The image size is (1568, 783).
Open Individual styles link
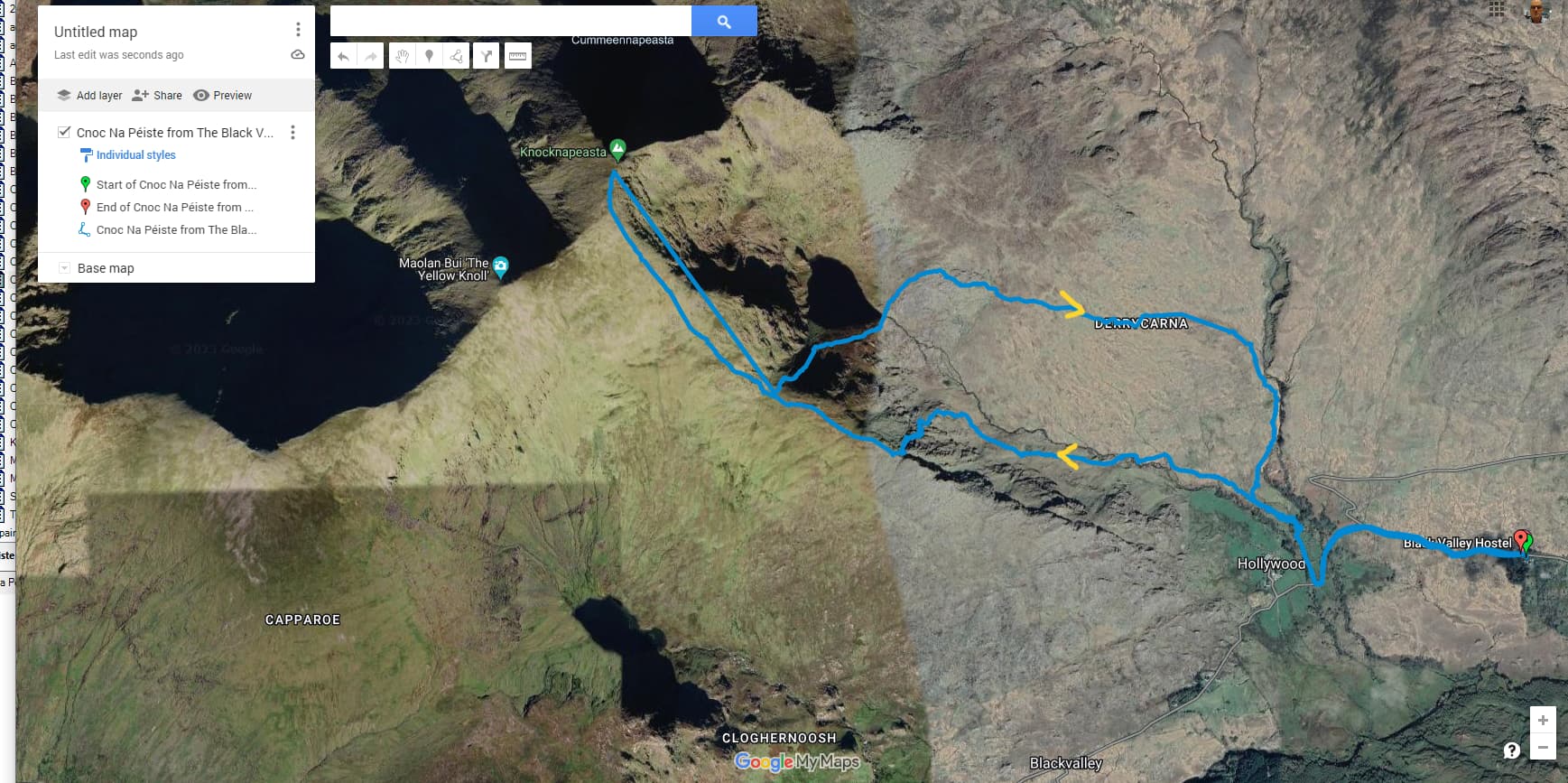pos(135,155)
